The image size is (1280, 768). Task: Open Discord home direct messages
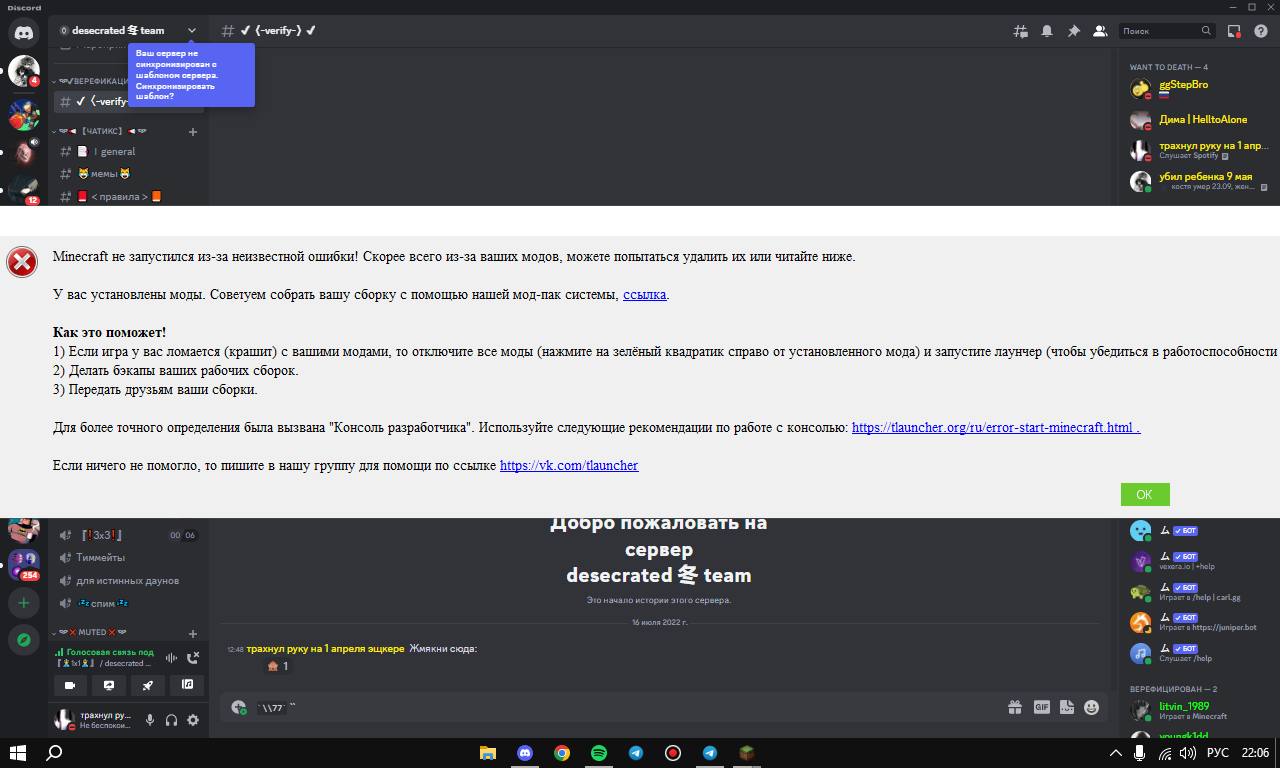23,32
